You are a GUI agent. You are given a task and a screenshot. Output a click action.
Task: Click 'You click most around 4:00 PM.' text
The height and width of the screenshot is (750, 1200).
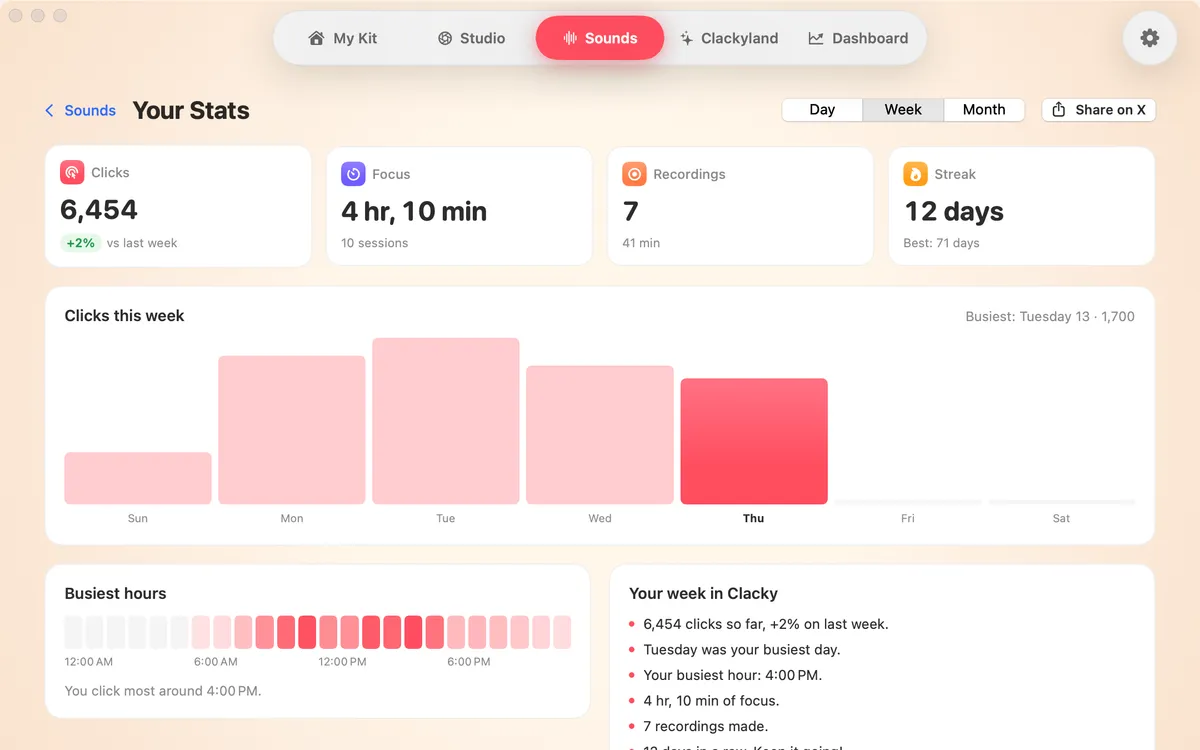pyautogui.click(x=163, y=691)
